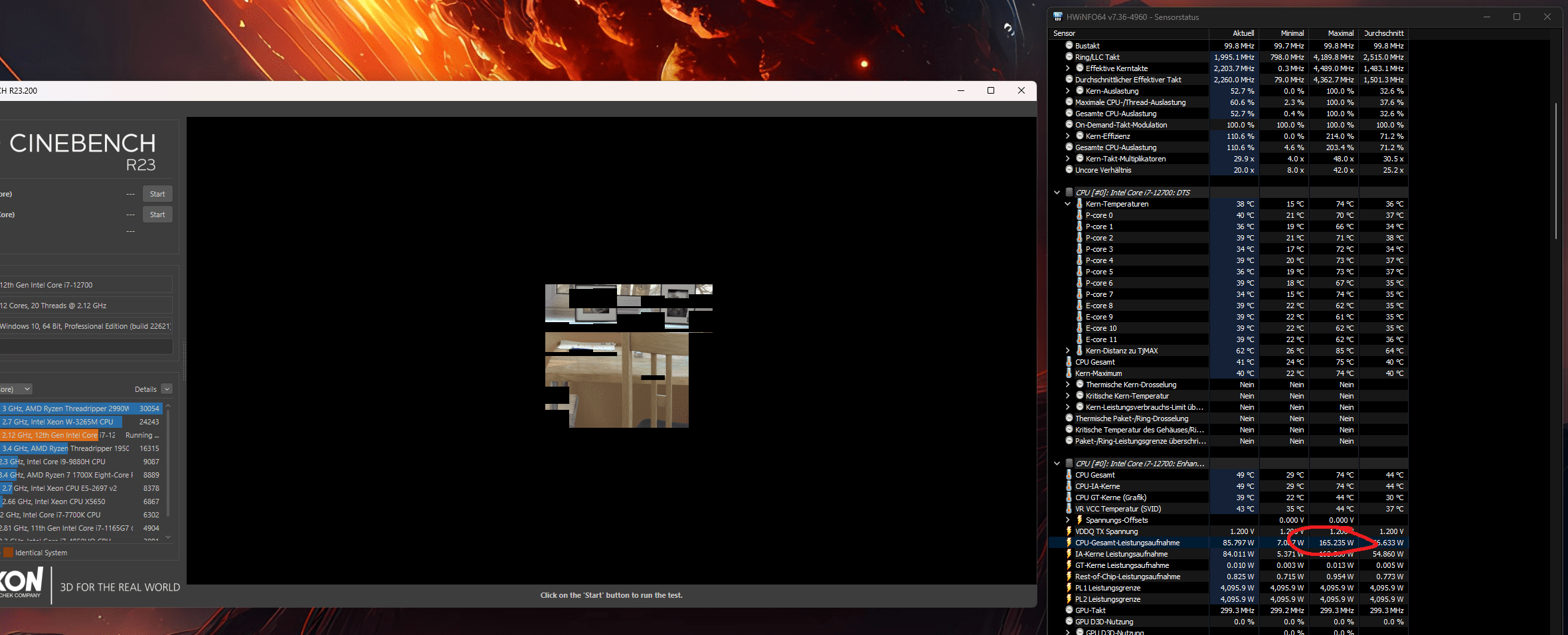Click thermometer icon of CPU Gesamt in DTS section
This screenshot has width=1568, height=635.
coord(1069,361)
